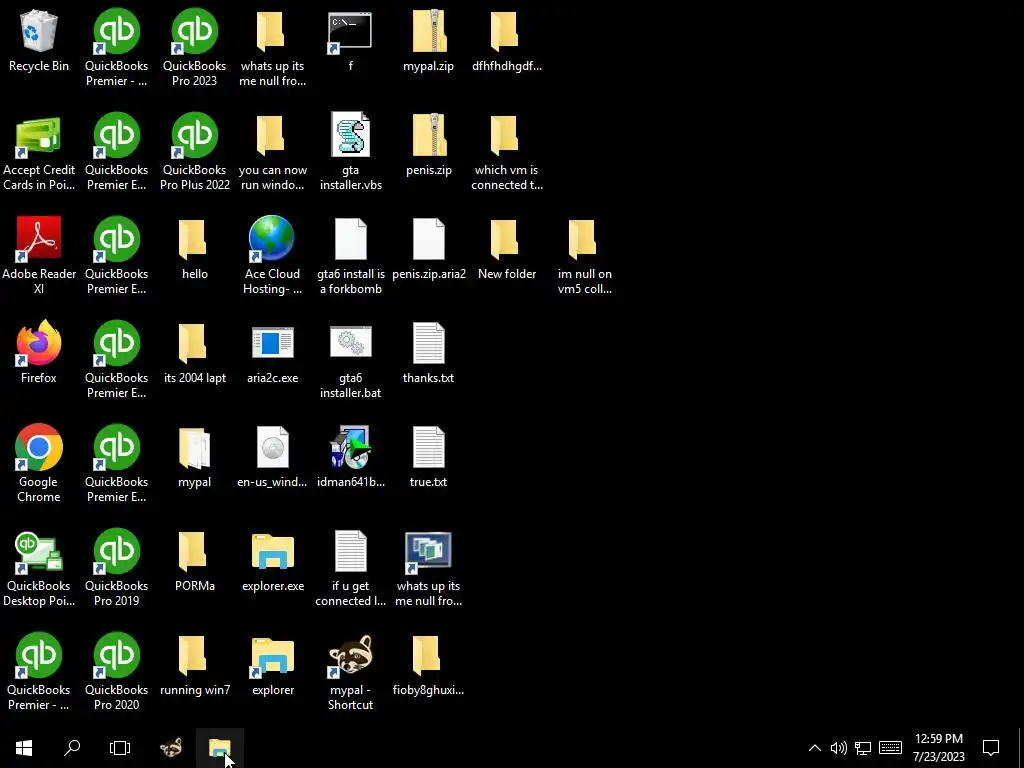Viewport: 1024px width, 768px height.
Task: Open Adobe Reader XI shortcut
Action: 39,255
